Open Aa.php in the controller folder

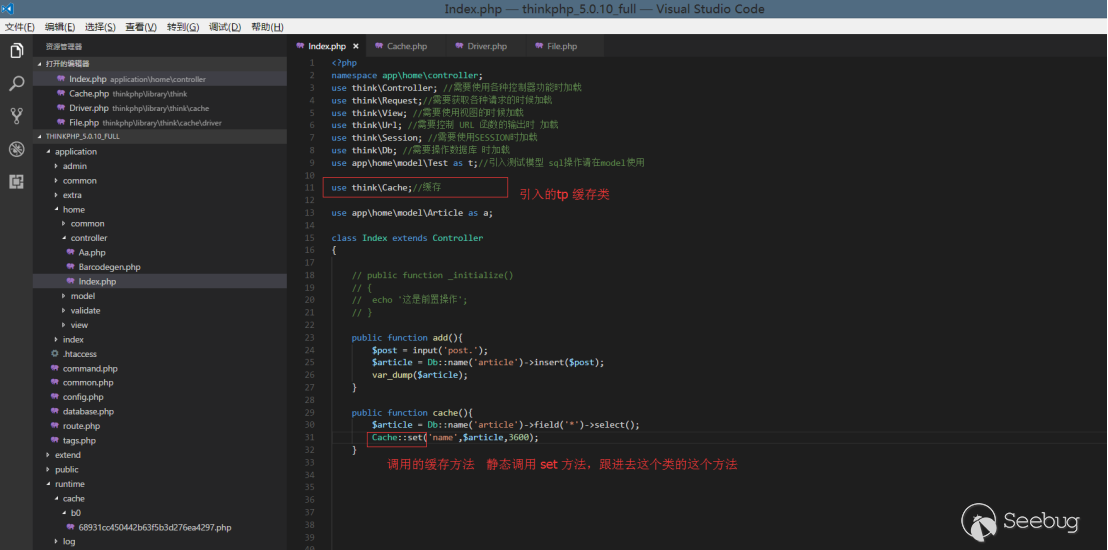[160, 252]
